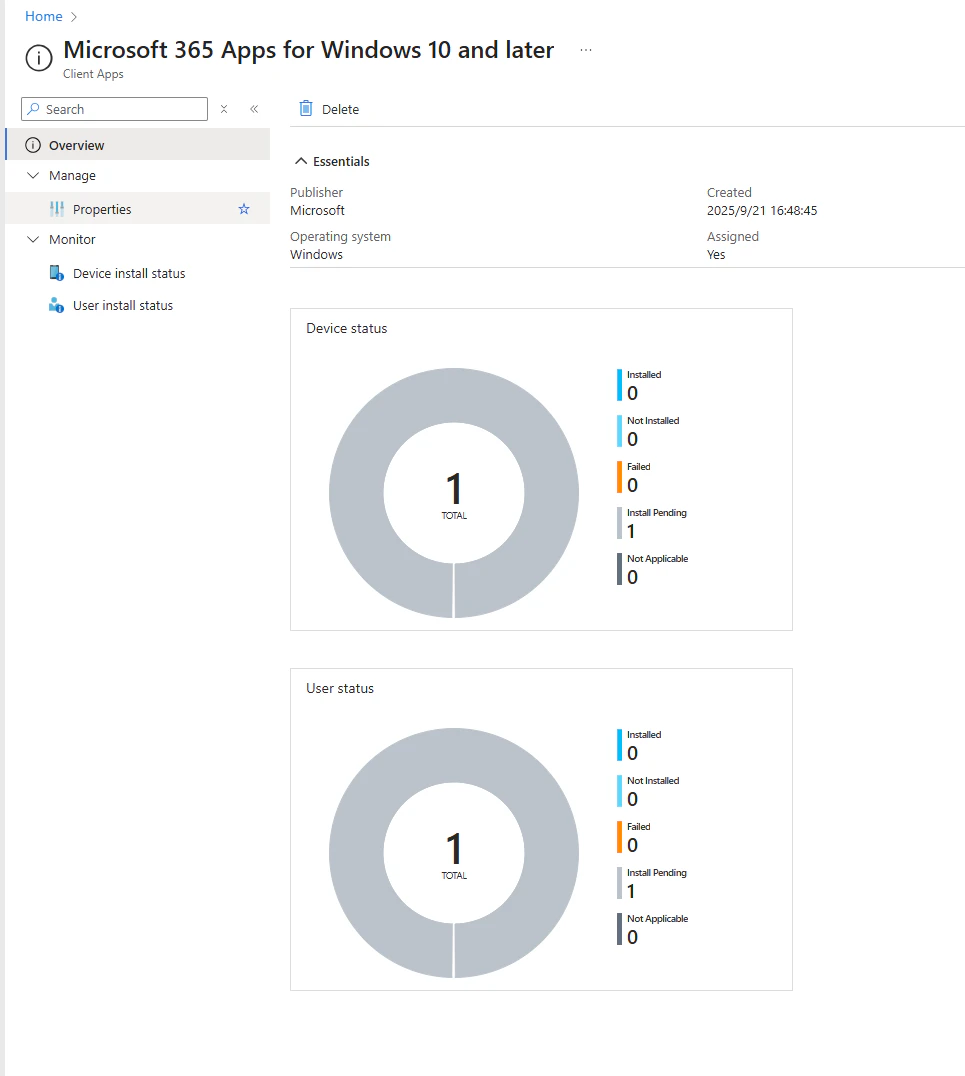Favorite Properties with the star icon
Image resolution: width=965 pixels, height=1076 pixels.
[x=244, y=209]
